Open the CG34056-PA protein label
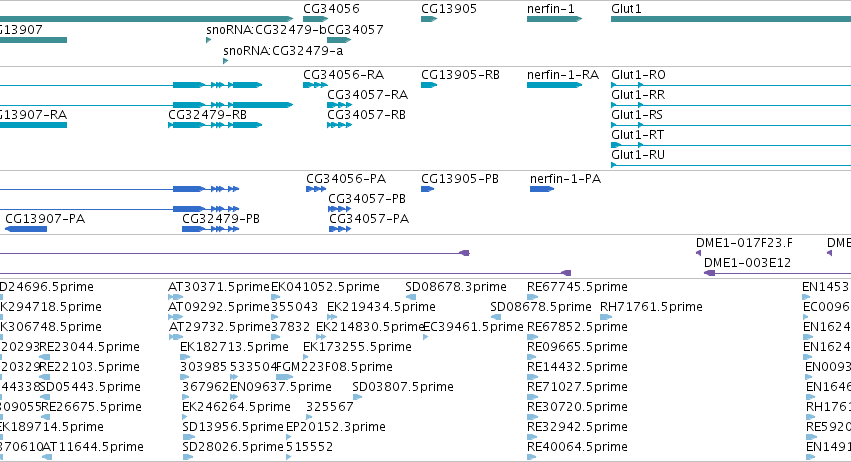The image size is (851, 462). (x=346, y=179)
